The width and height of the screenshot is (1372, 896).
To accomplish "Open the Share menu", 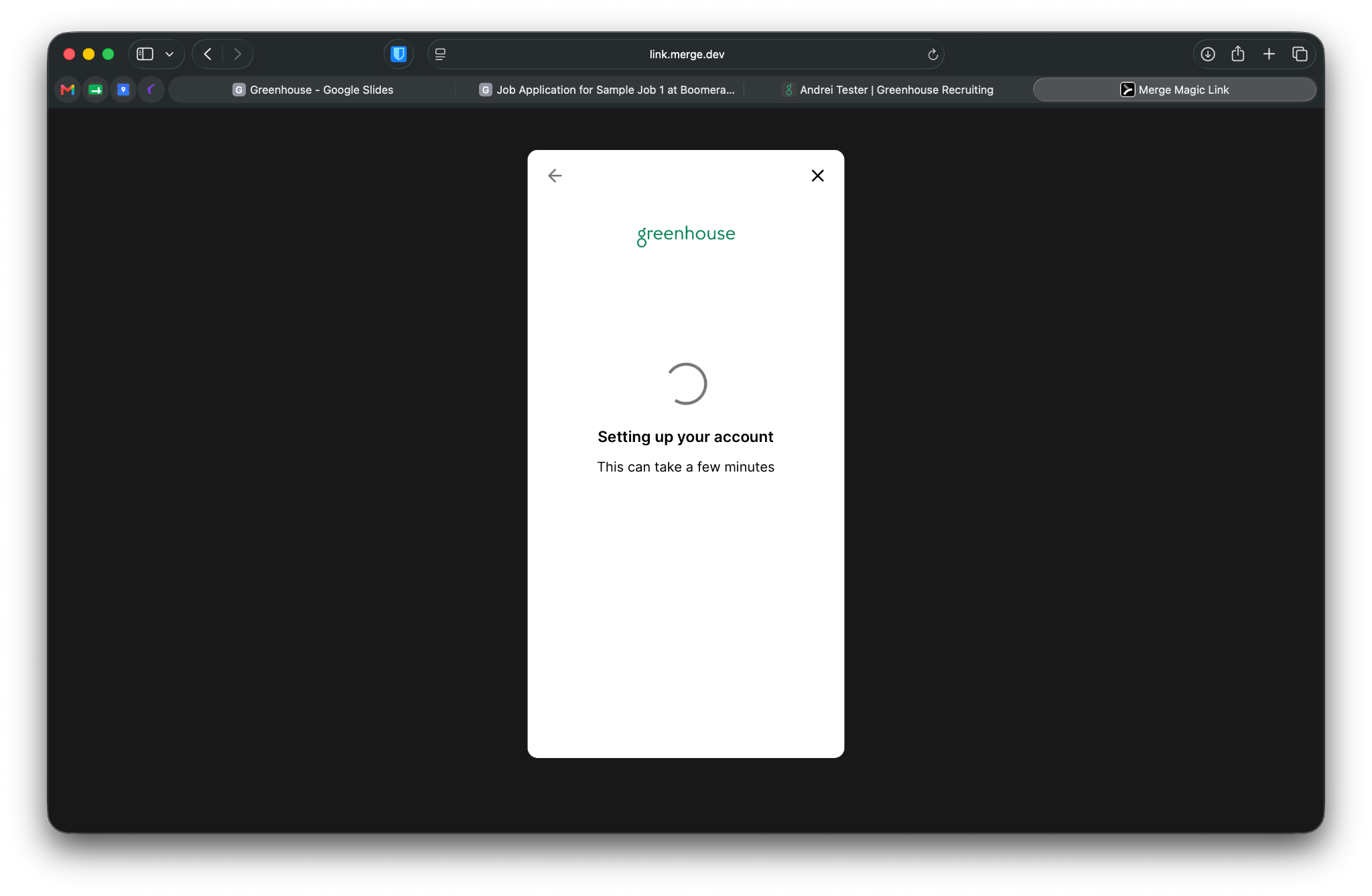I will (x=1238, y=54).
